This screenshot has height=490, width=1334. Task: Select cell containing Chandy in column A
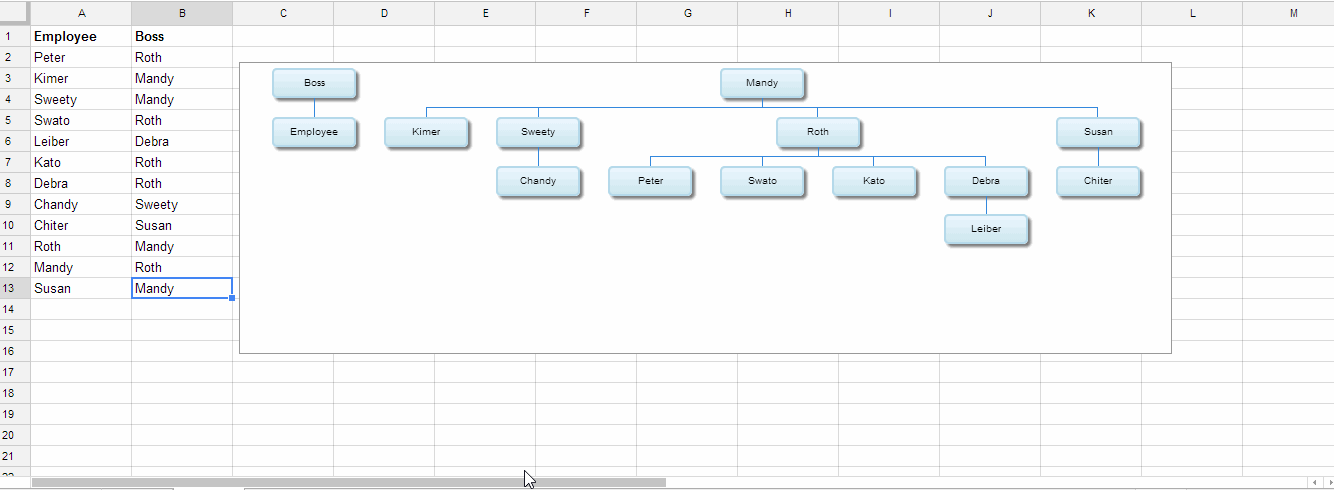81,204
